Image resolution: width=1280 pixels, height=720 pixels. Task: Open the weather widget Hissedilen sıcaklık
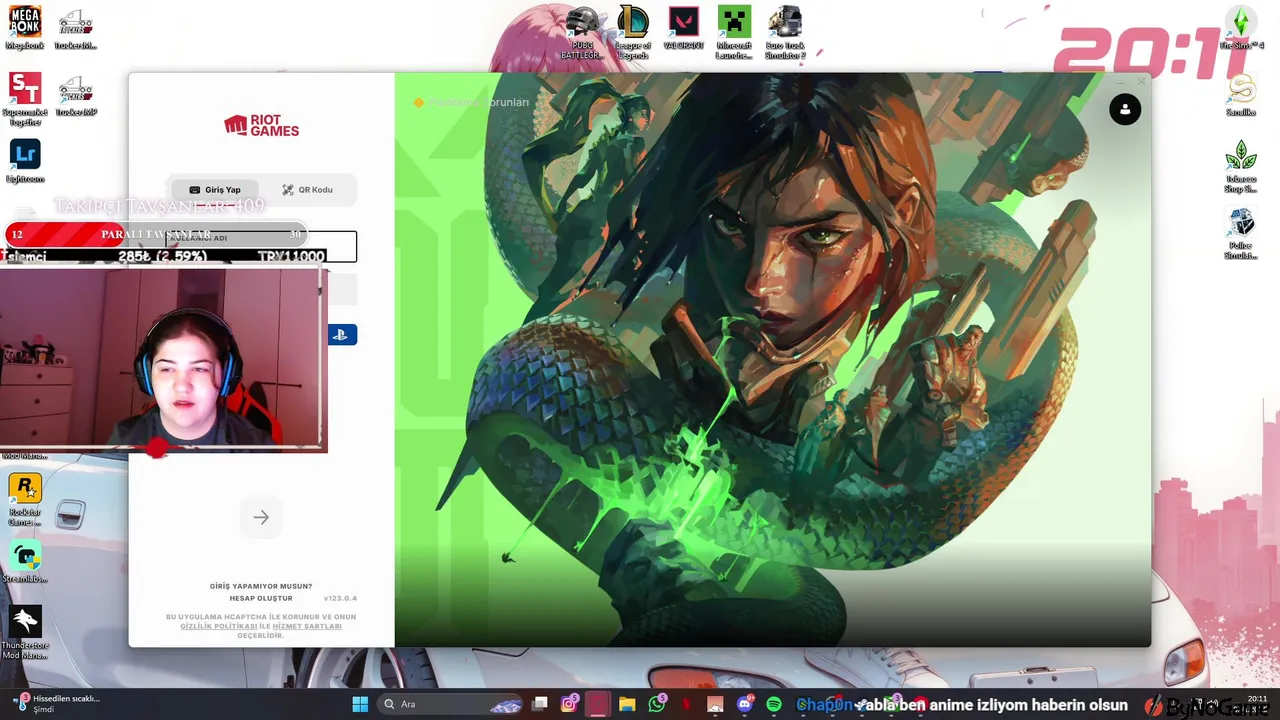[x=55, y=704]
